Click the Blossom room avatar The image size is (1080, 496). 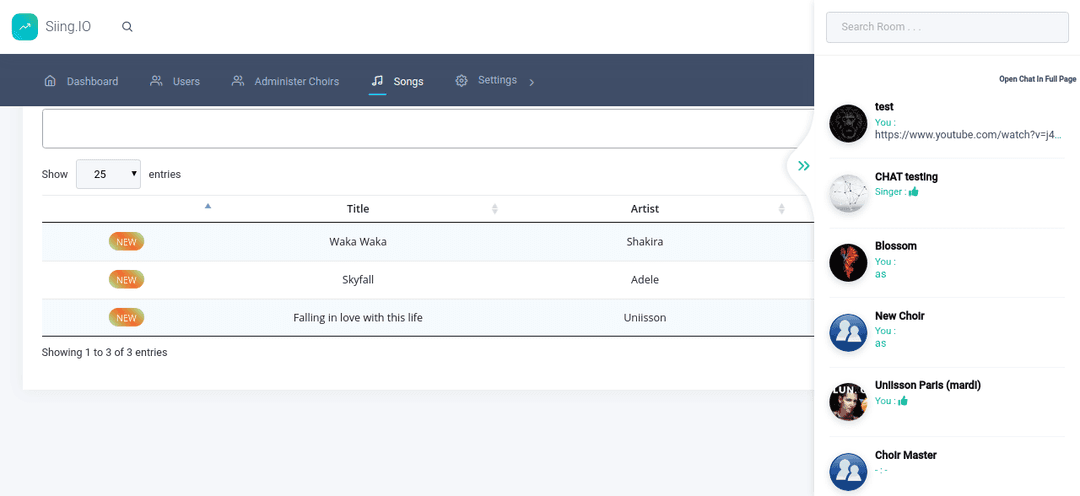(x=848, y=263)
